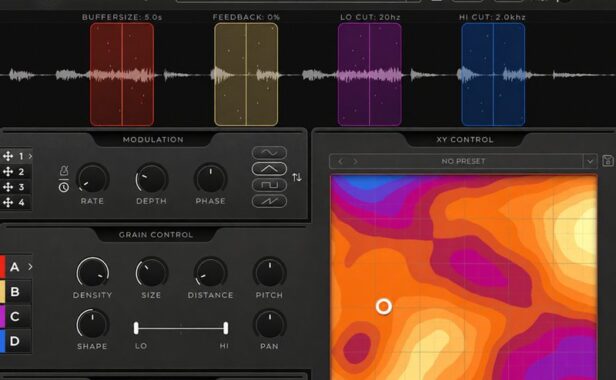The width and height of the screenshot is (616, 380).
Task: Select the sine wave LFO shape
Action: [269, 152]
